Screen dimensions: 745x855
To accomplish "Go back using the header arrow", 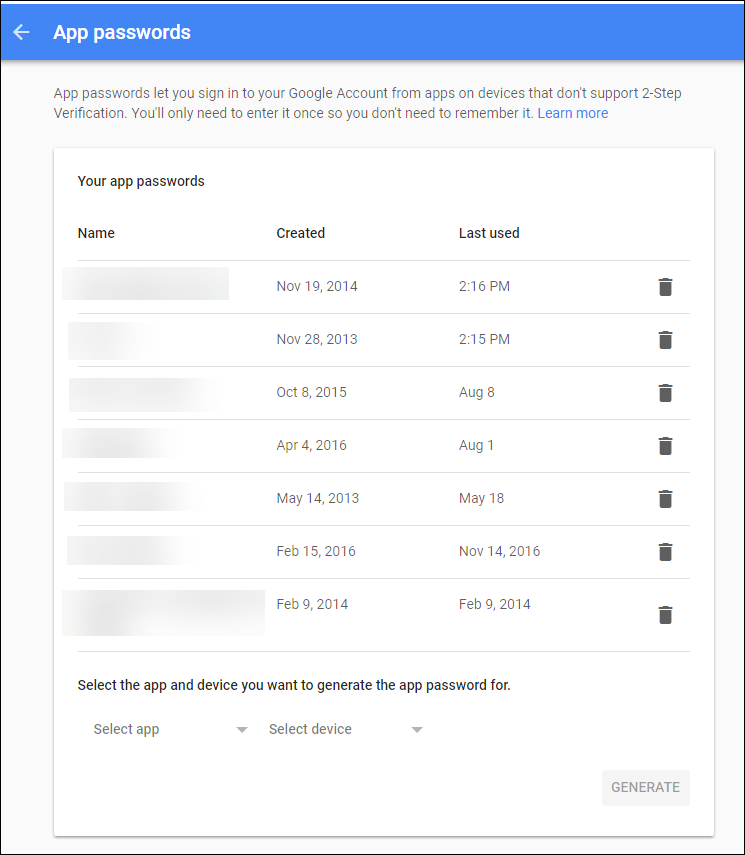I will pos(21,32).
